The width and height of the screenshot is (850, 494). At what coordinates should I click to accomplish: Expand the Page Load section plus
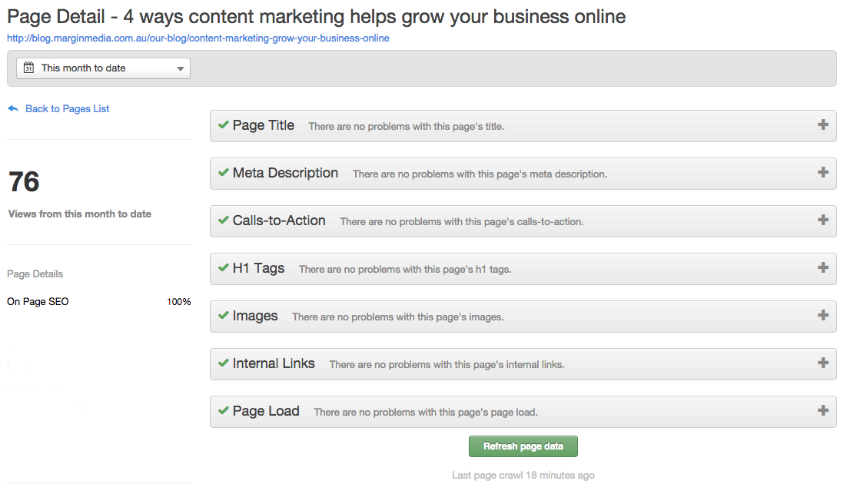coord(823,410)
